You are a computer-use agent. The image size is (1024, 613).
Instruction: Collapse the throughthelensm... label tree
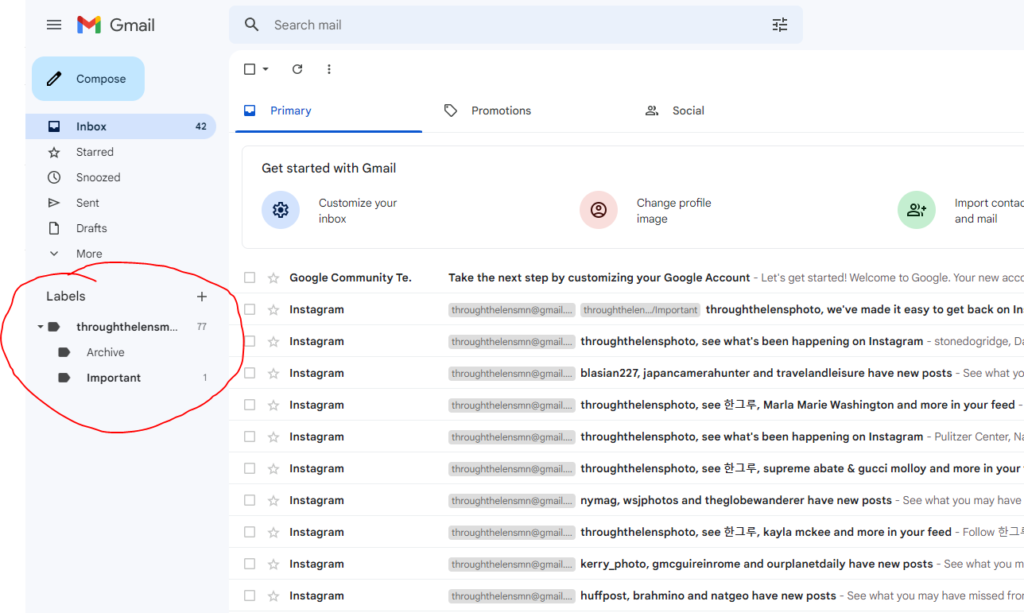40,327
